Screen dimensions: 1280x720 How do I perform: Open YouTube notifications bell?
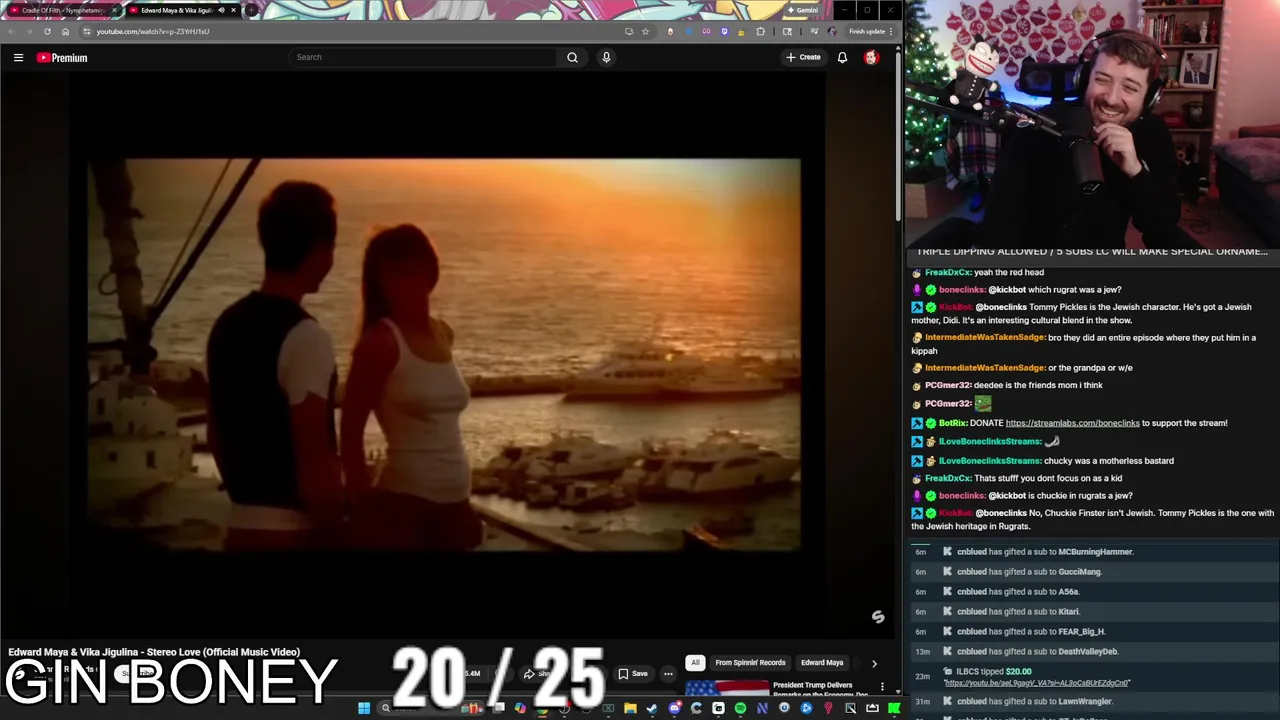[x=842, y=58]
